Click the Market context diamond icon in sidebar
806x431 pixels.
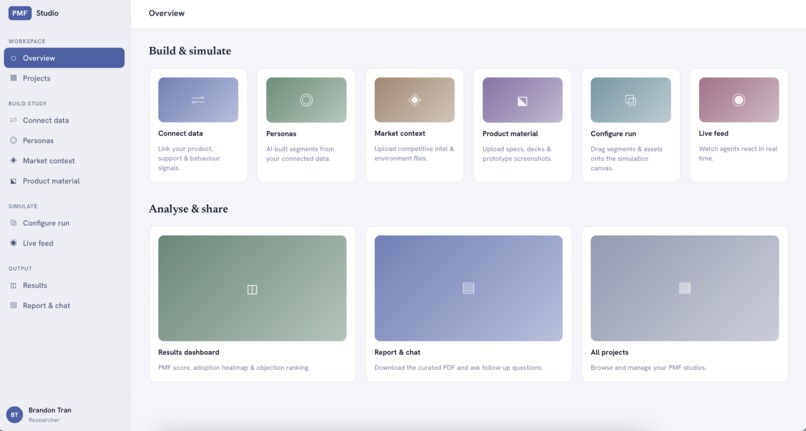[x=13, y=160]
